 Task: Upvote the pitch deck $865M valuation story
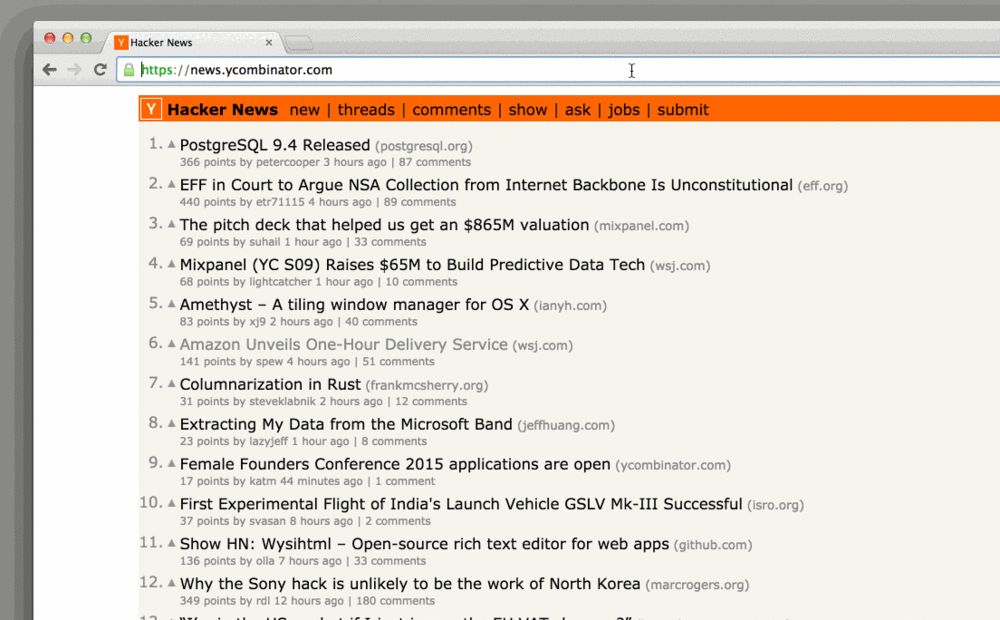[x=171, y=224]
